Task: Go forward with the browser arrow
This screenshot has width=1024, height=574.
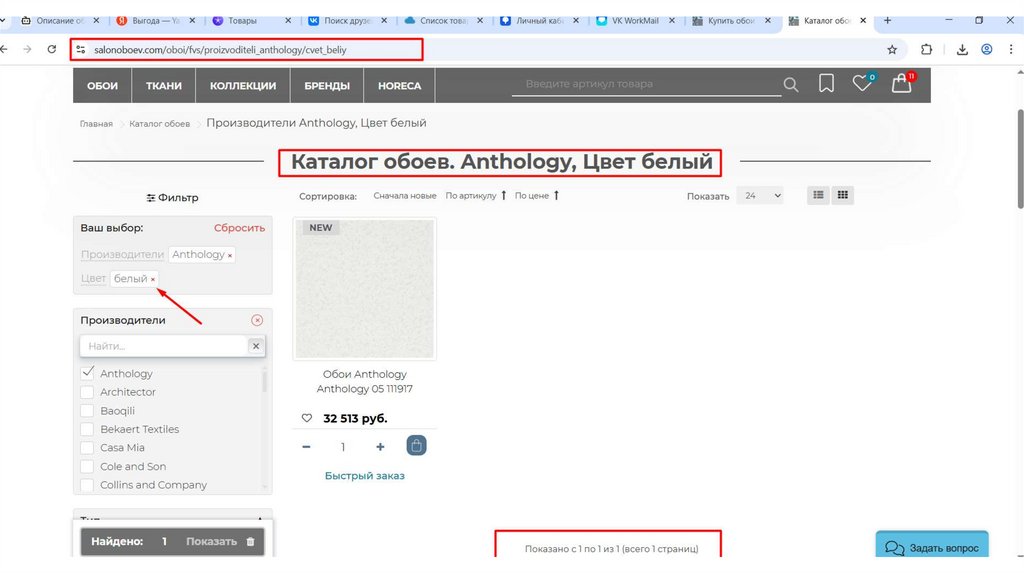Action: 27,49
